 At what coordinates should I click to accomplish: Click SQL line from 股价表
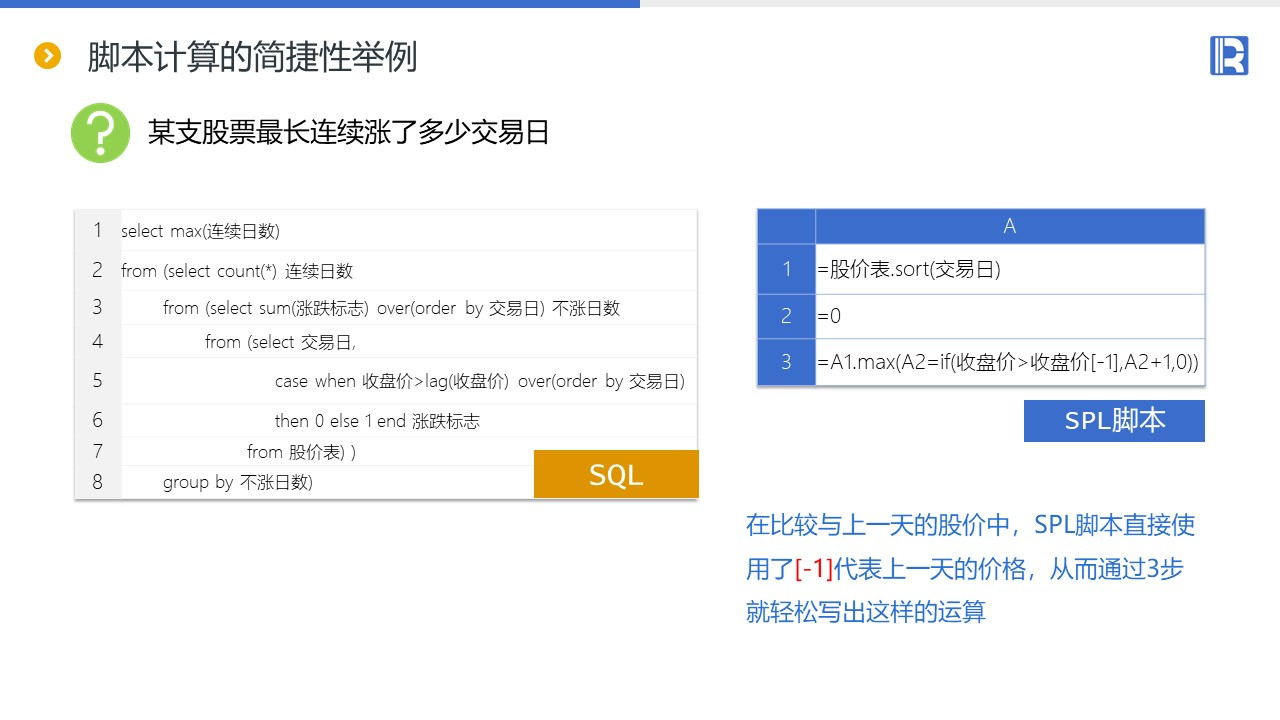(x=301, y=452)
